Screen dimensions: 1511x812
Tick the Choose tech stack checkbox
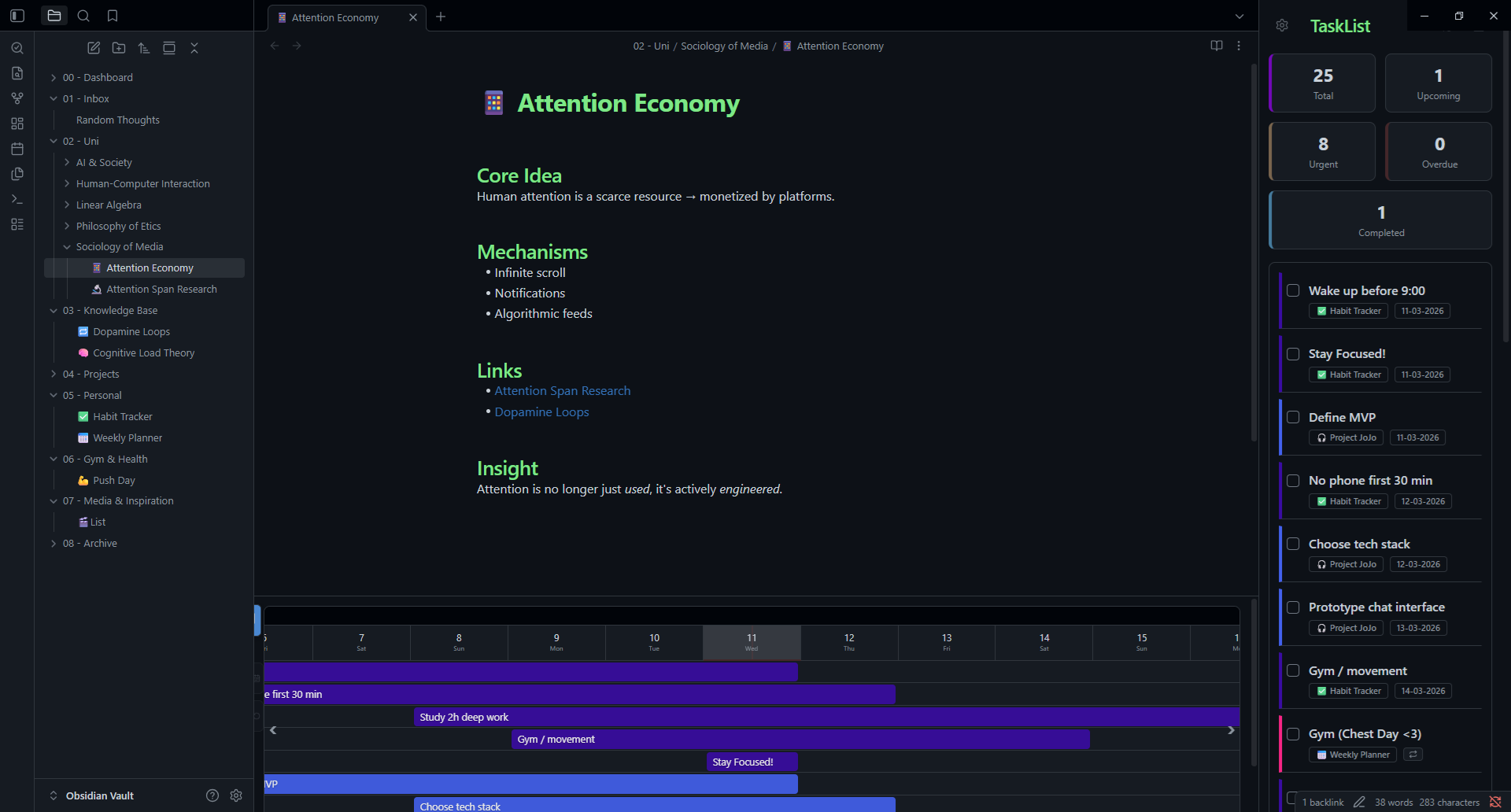(1293, 544)
